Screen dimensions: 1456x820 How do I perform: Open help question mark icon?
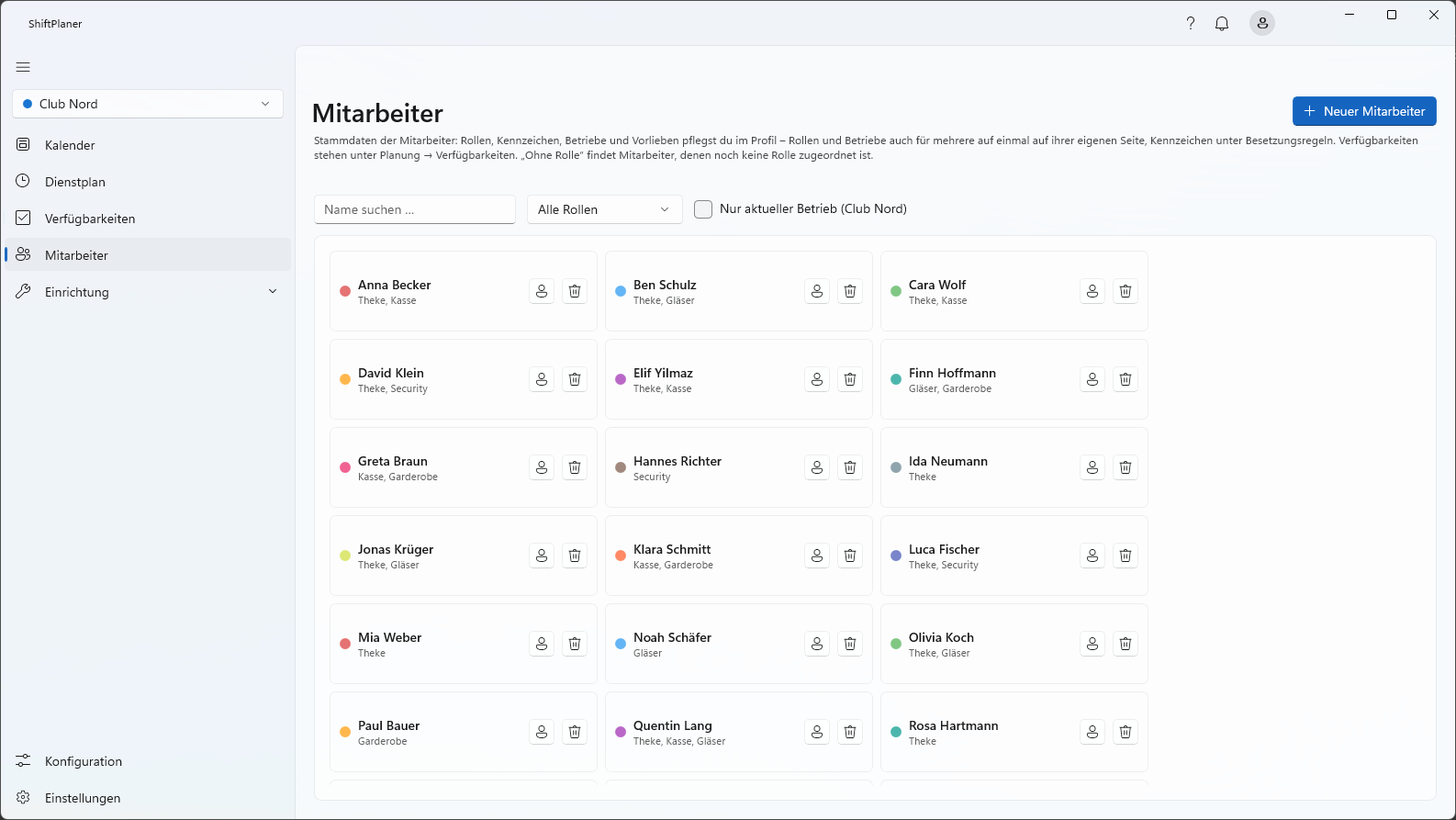coord(1191,24)
